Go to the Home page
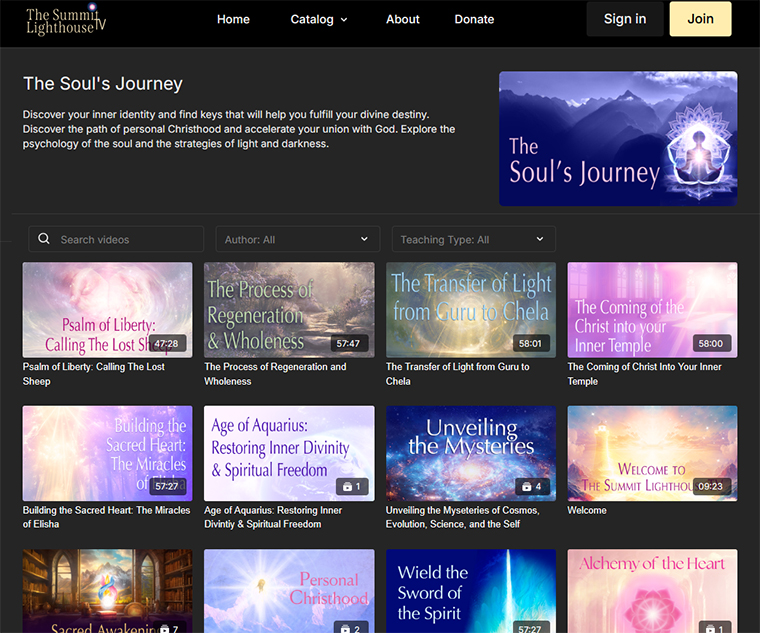Viewport: 760px width, 633px height. tap(233, 19)
